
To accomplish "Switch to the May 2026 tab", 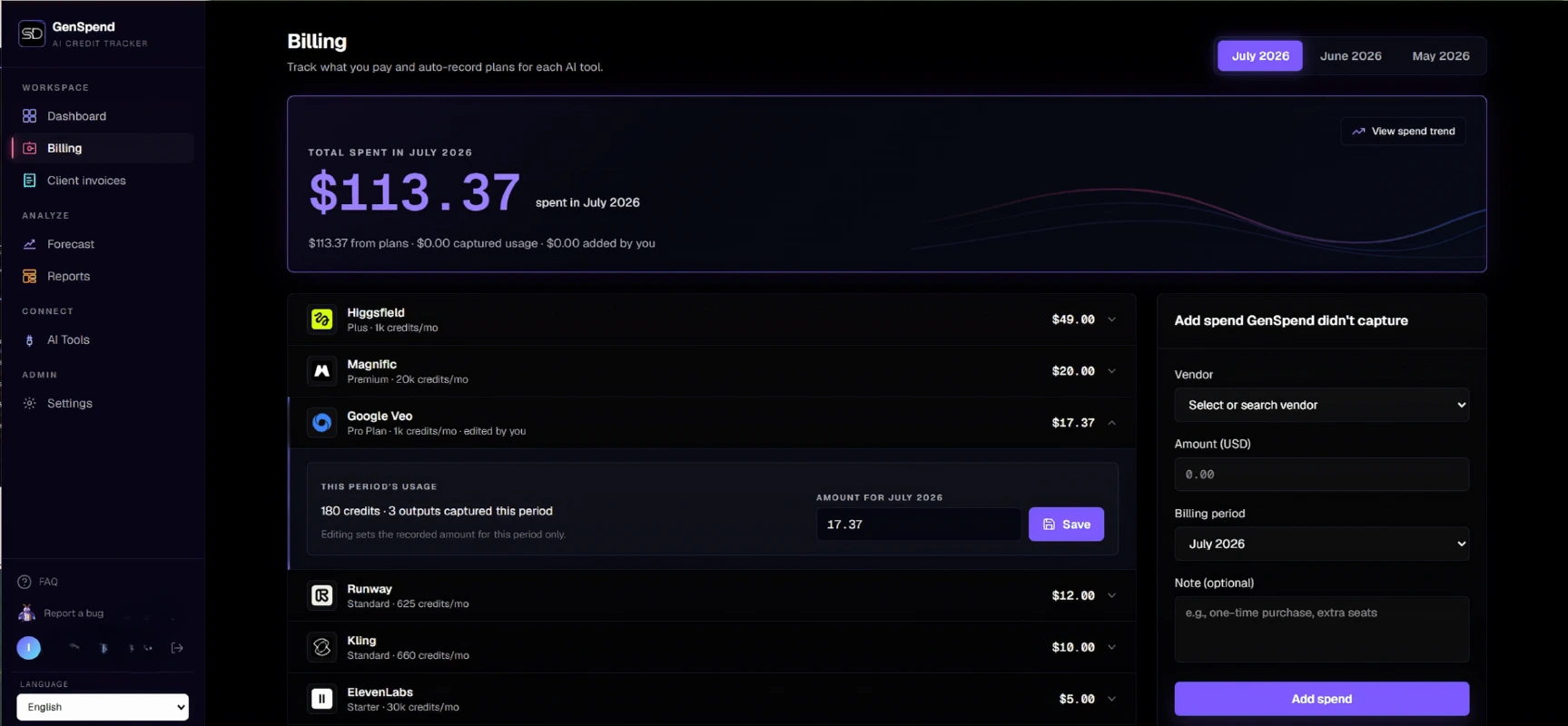I will 1440,55.
